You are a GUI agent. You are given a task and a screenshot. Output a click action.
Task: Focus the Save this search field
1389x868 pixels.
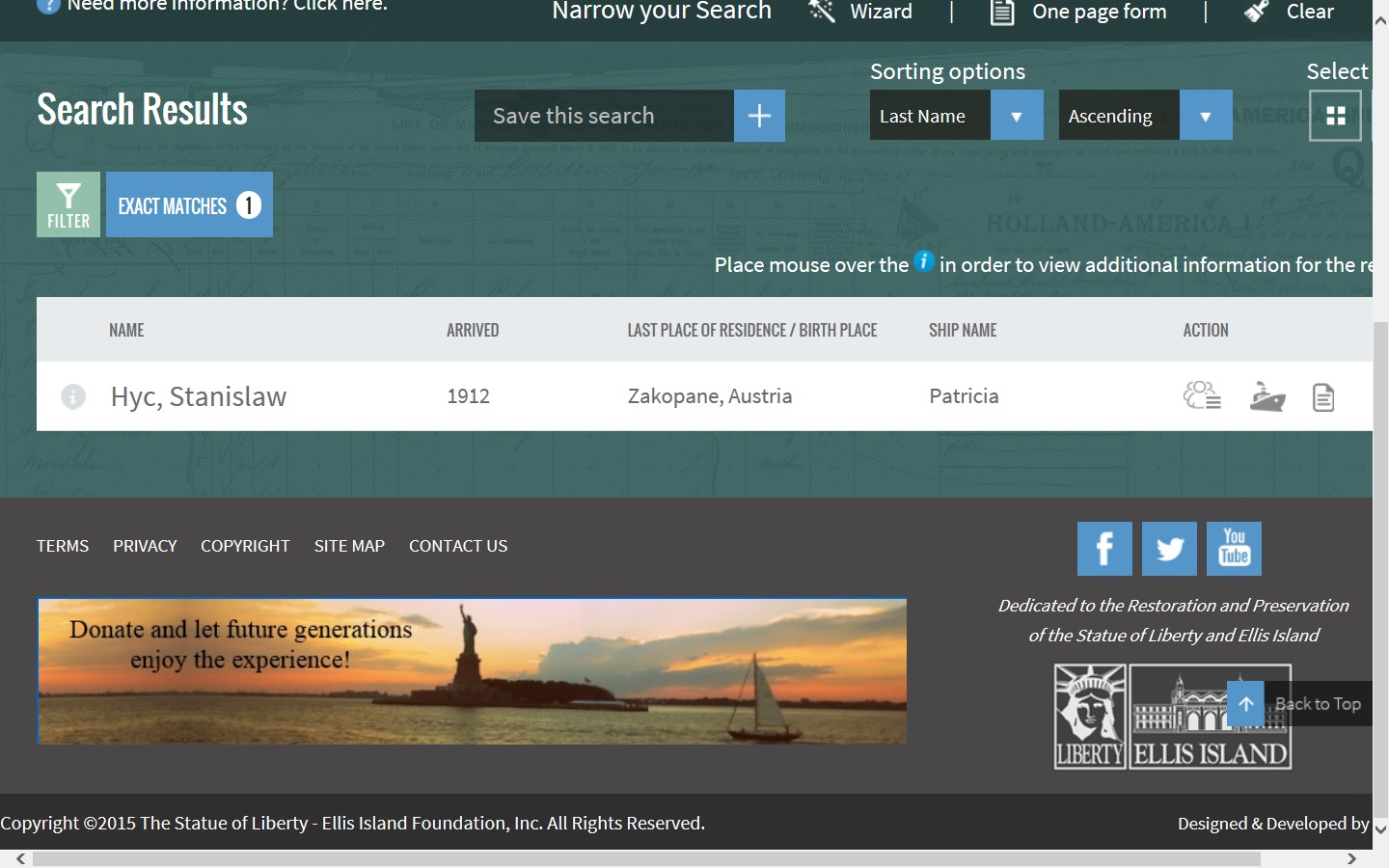pyautogui.click(x=604, y=116)
